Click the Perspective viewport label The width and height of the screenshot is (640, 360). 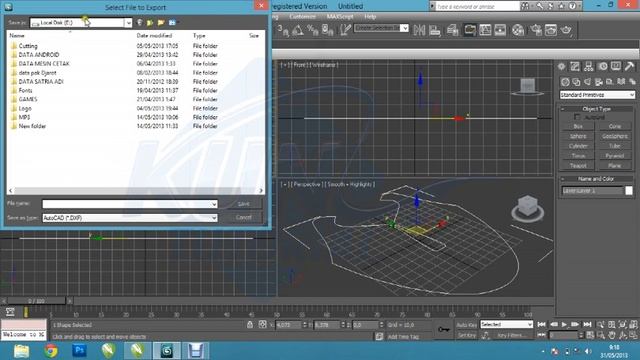coord(307,184)
